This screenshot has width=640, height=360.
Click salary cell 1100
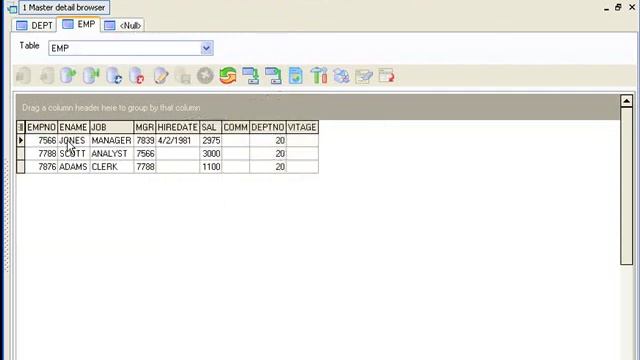211,167
